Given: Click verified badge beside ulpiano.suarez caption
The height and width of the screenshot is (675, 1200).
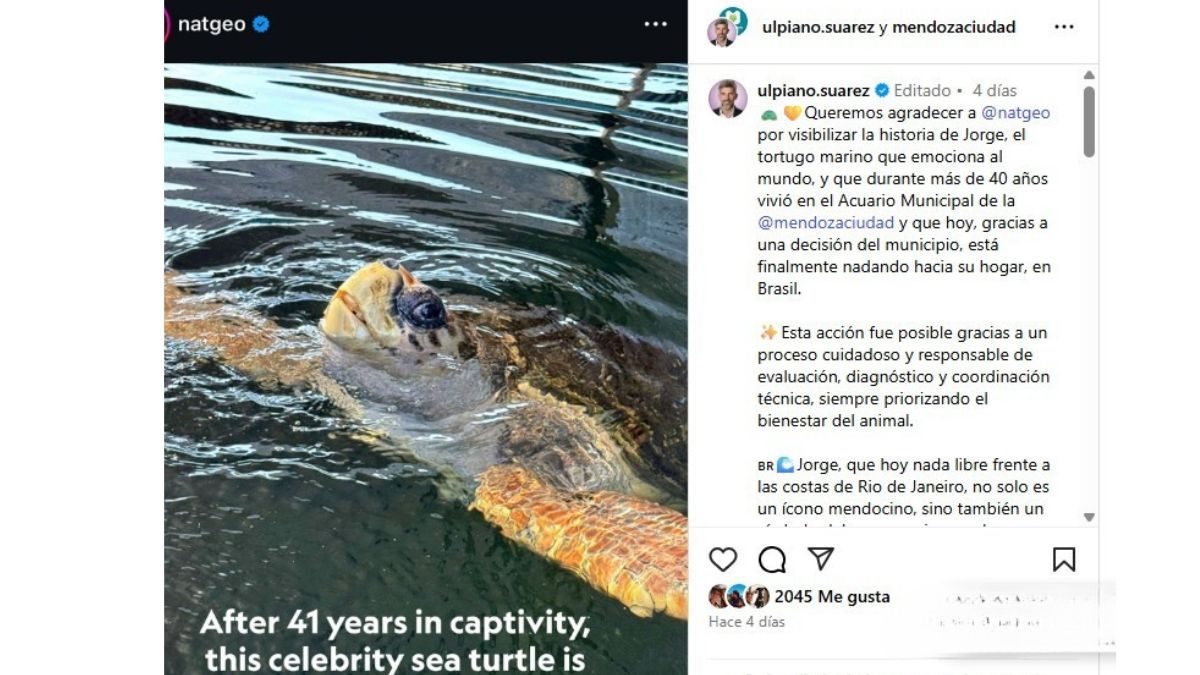Looking at the screenshot, I should click(x=882, y=91).
